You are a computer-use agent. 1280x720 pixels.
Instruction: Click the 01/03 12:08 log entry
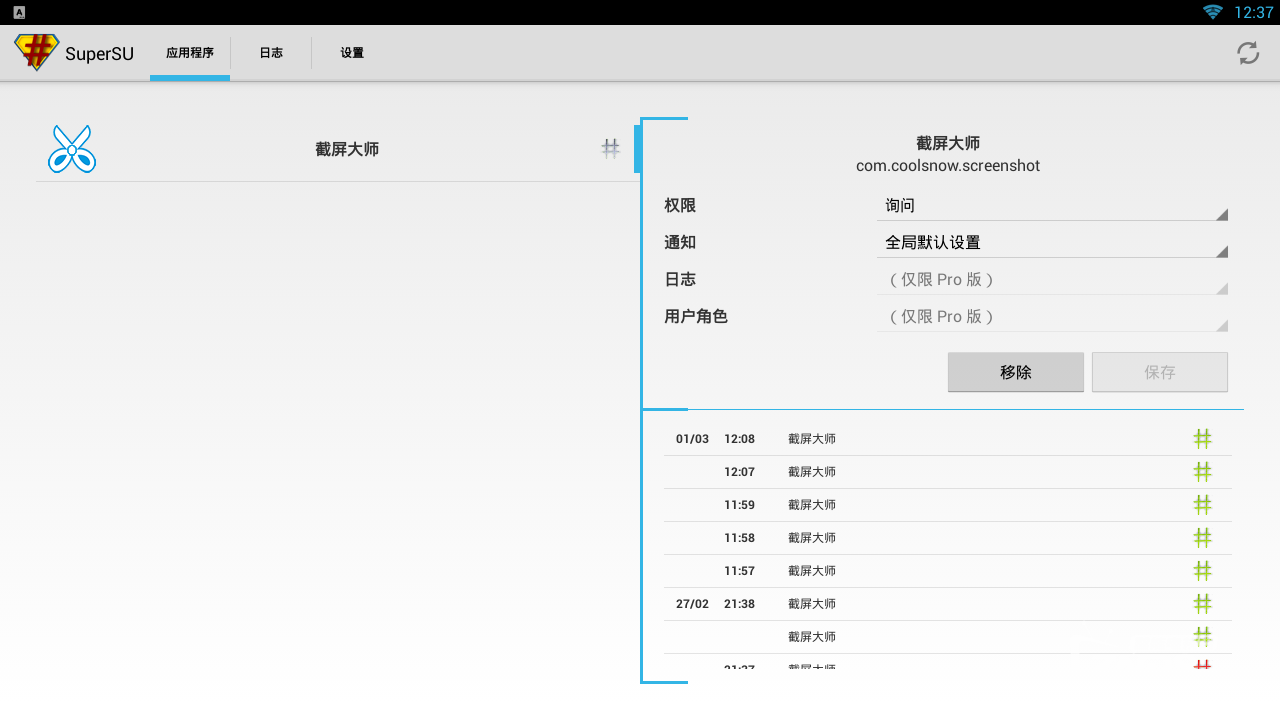click(x=948, y=438)
